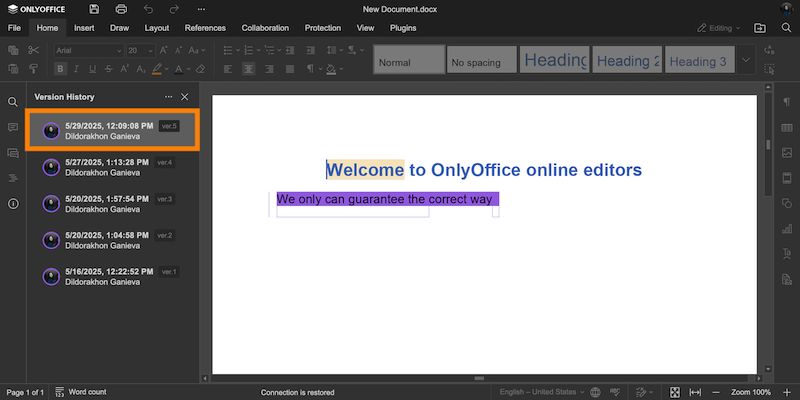The width and height of the screenshot is (800, 400).
Task: Click the highlight color swatch button
Action: [157, 69]
